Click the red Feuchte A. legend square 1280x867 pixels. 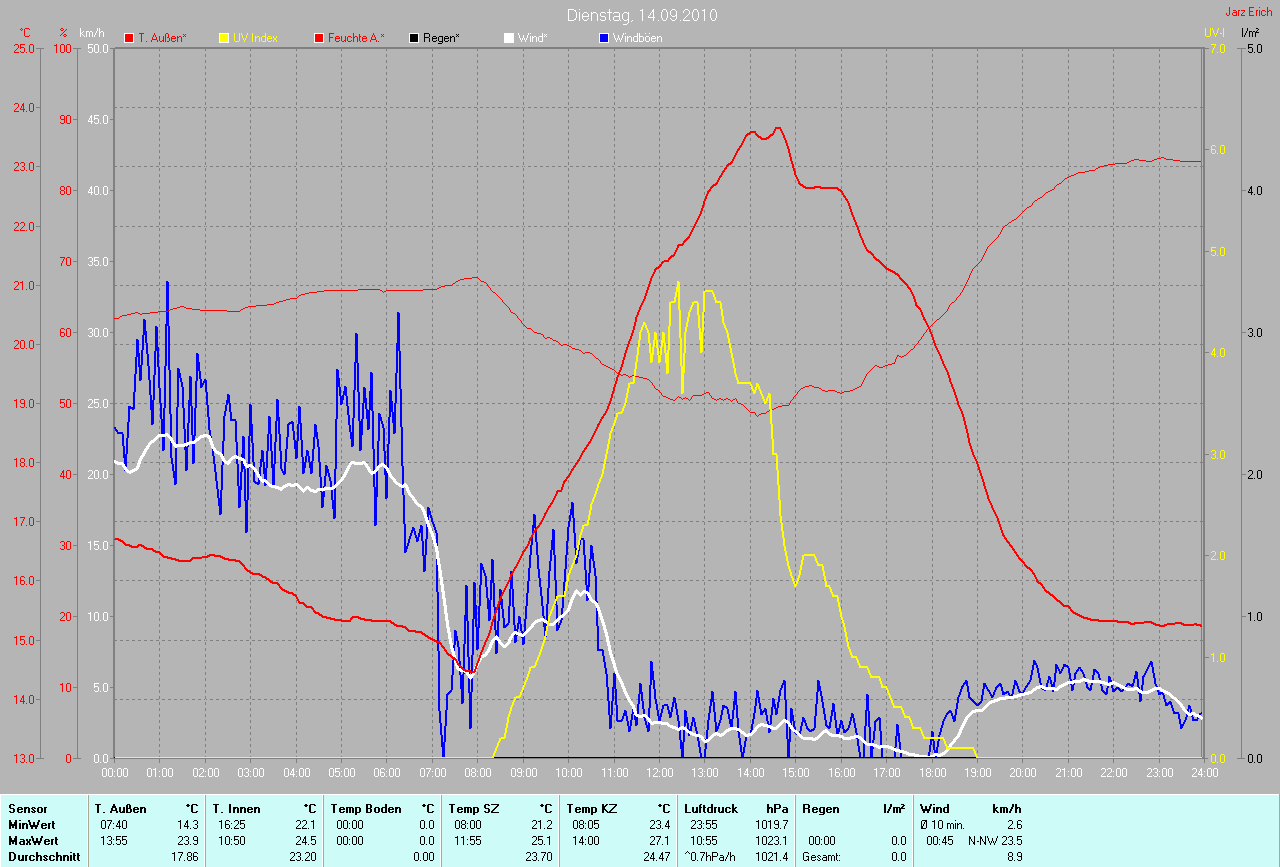[x=320, y=38]
